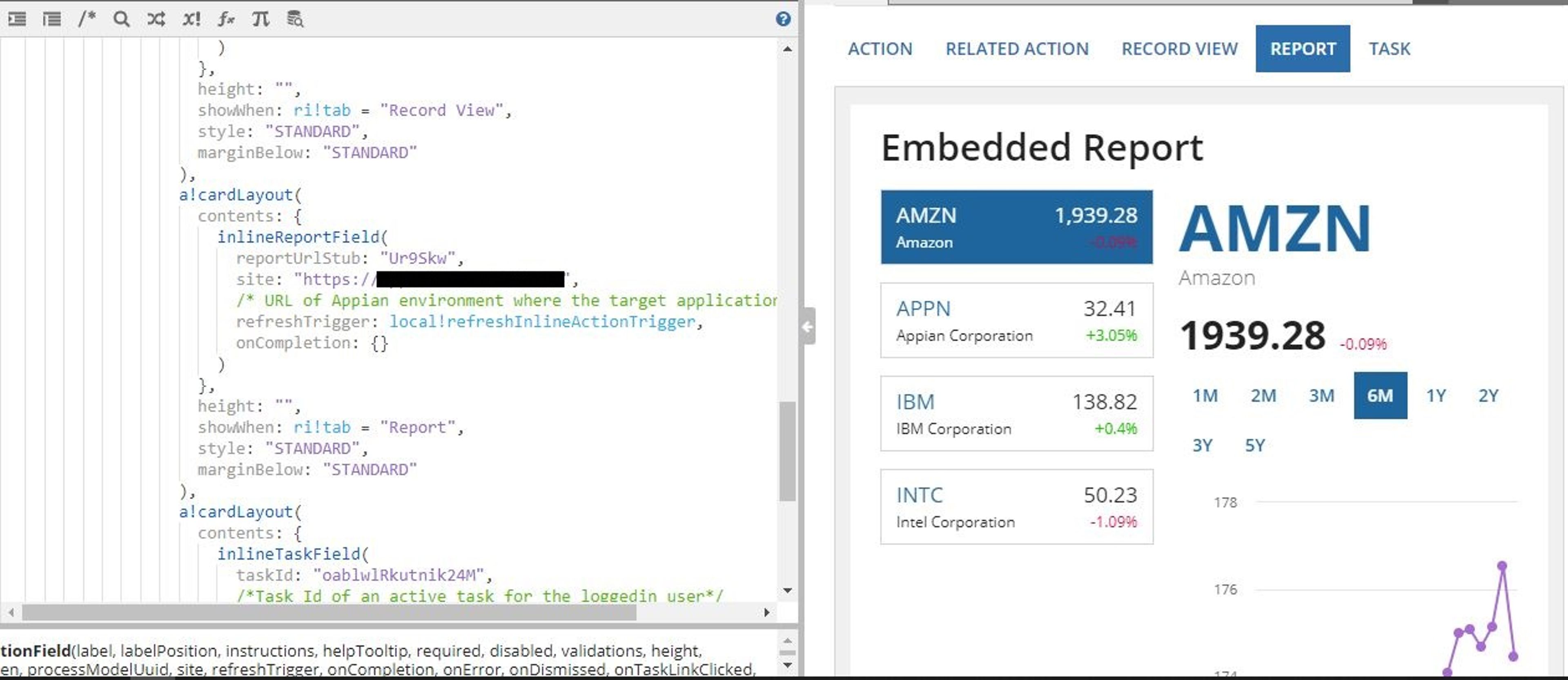Image resolution: width=1568 pixels, height=680 pixels.
Task: Click the code editor vertical scrollbar up arrow
Action: (788, 49)
